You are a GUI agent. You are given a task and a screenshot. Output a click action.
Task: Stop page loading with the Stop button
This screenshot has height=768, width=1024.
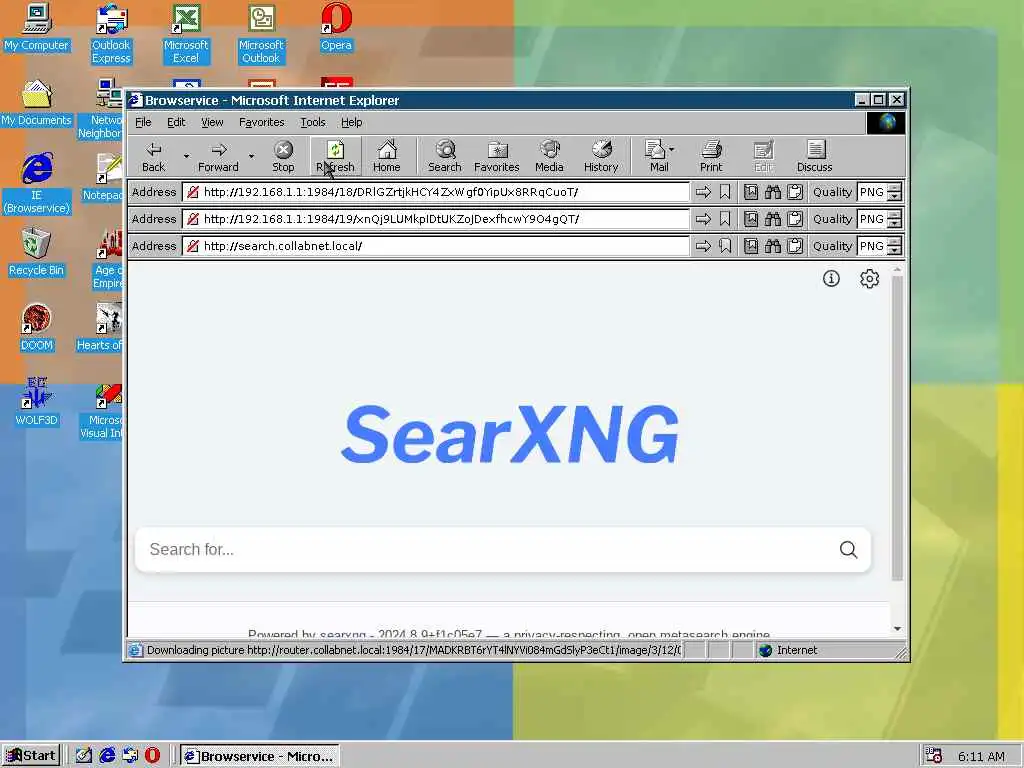click(x=283, y=157)
